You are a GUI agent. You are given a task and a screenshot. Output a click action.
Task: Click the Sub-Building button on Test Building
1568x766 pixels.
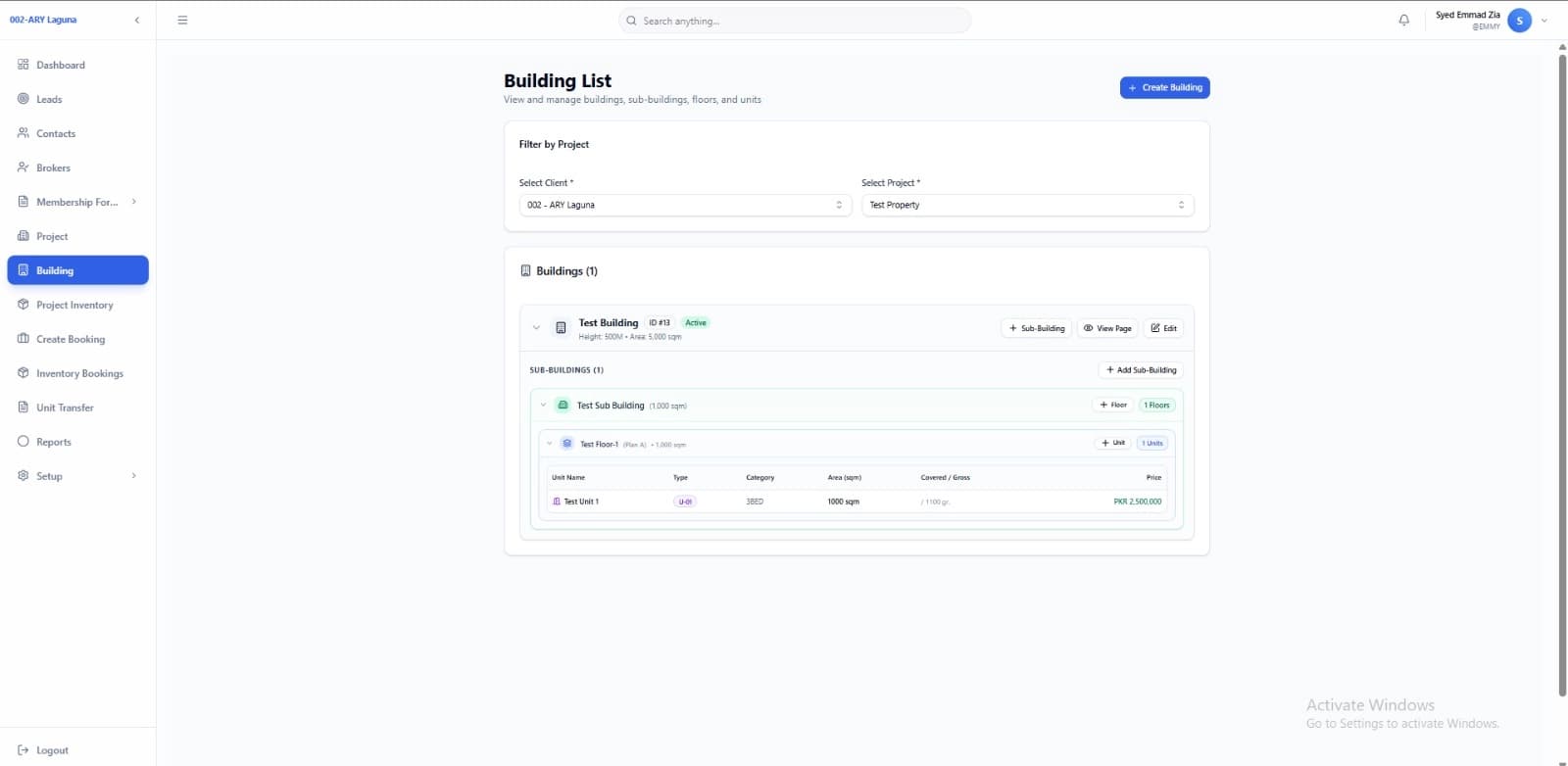(1037, 328)
